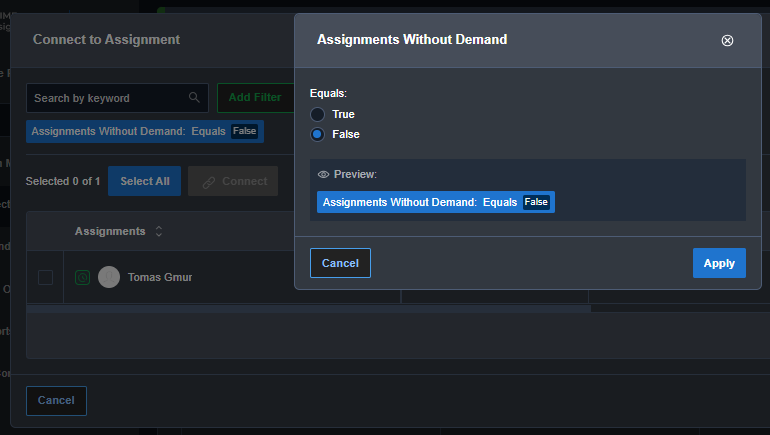Close the Assignments Without Demand dialog

tap(727, 40)
